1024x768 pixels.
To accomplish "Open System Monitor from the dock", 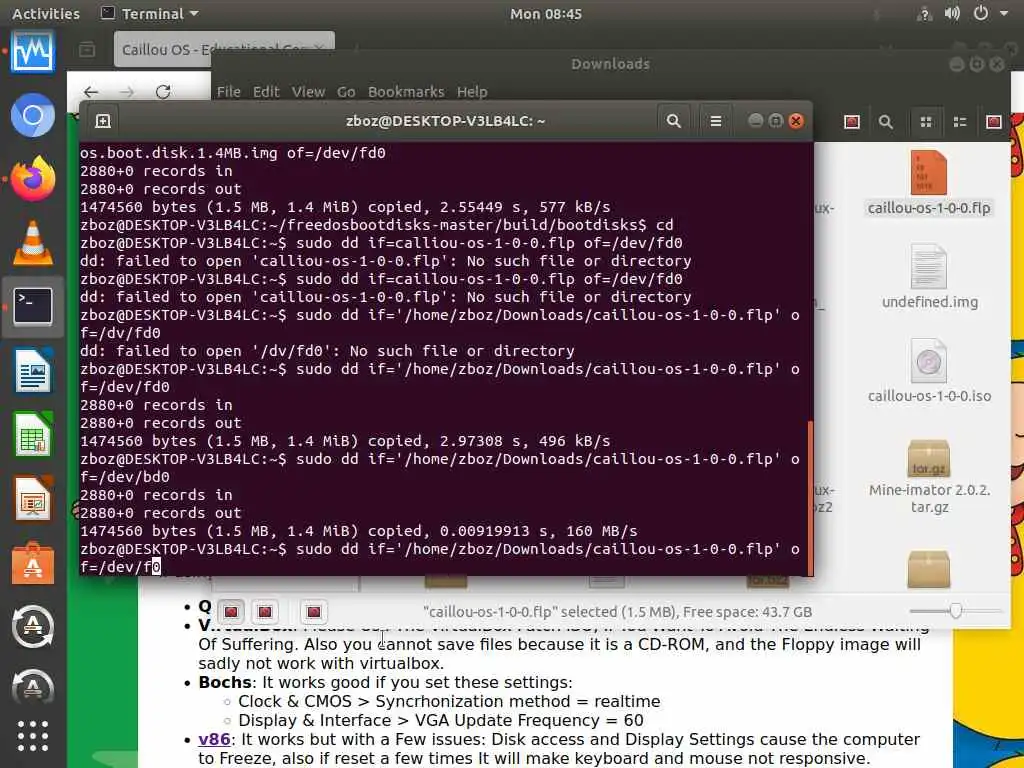I will point(33,52).
